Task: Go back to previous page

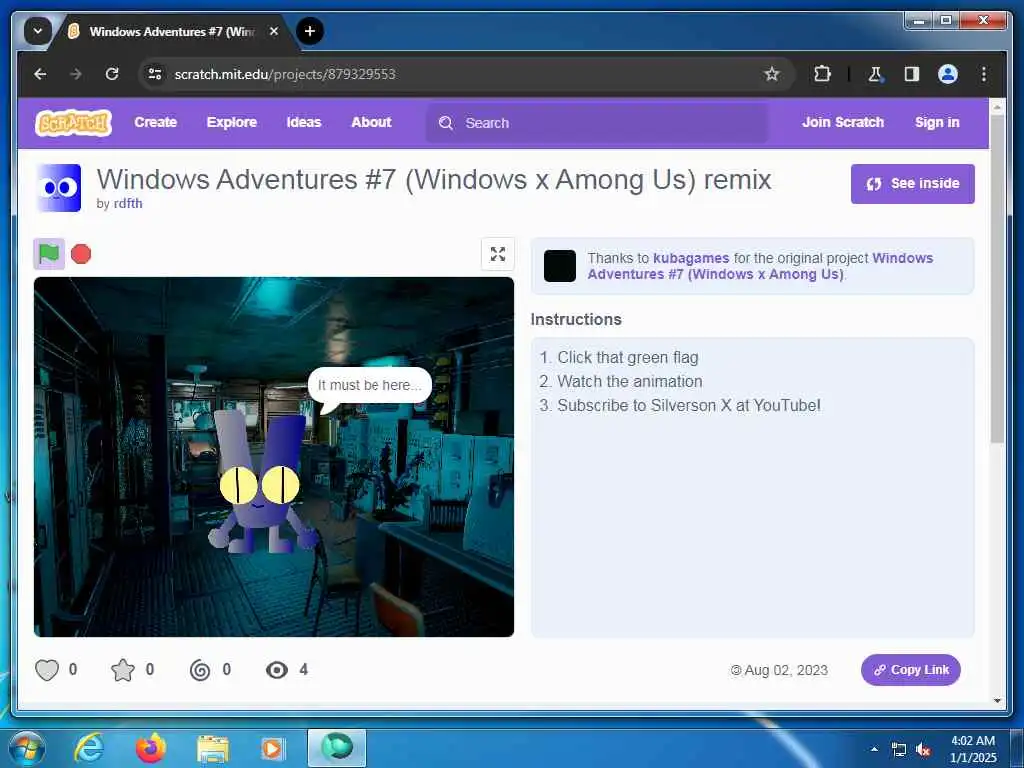Action: [40, 74]
